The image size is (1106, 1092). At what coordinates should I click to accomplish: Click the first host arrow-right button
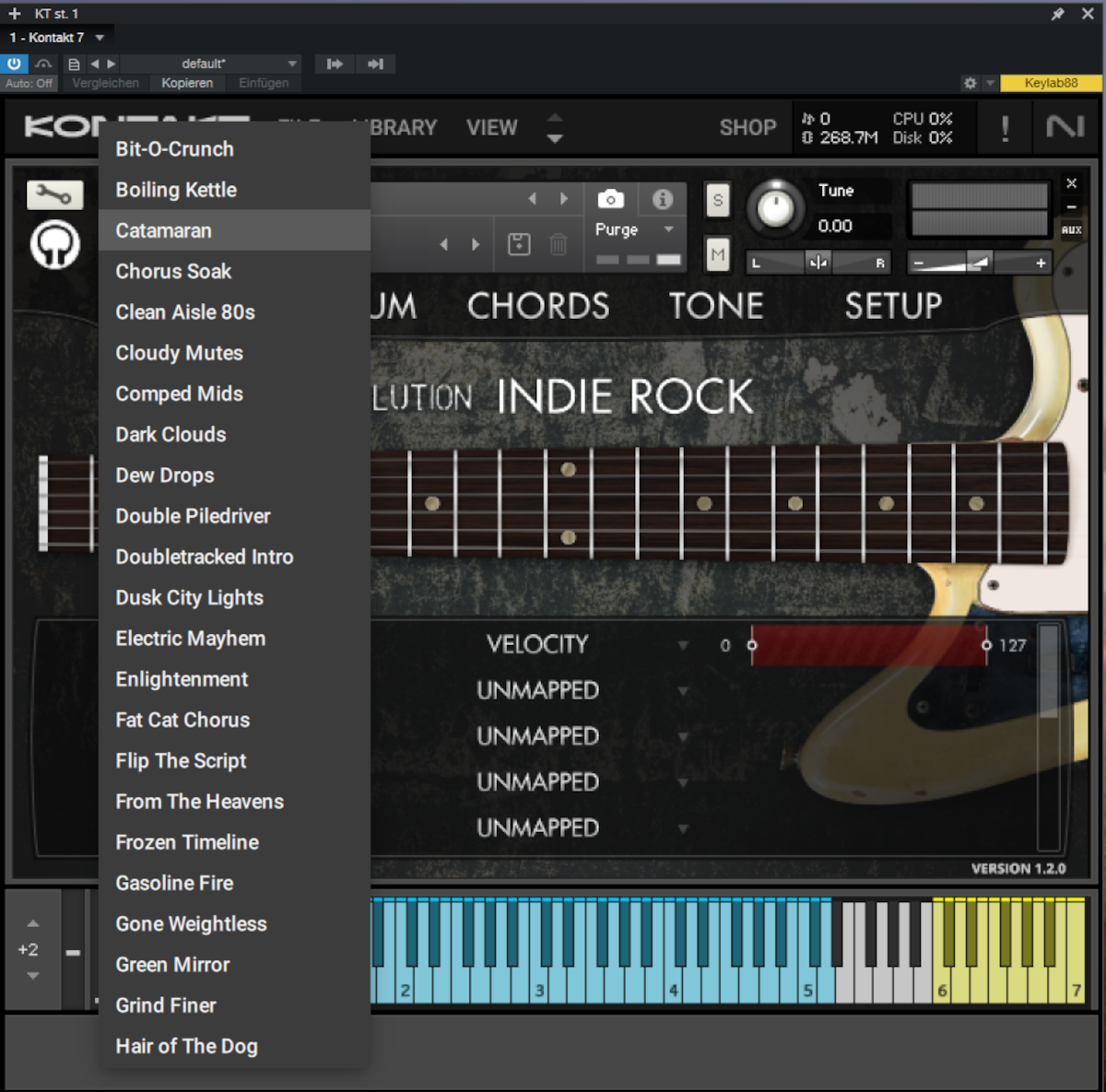pos(335,64)
